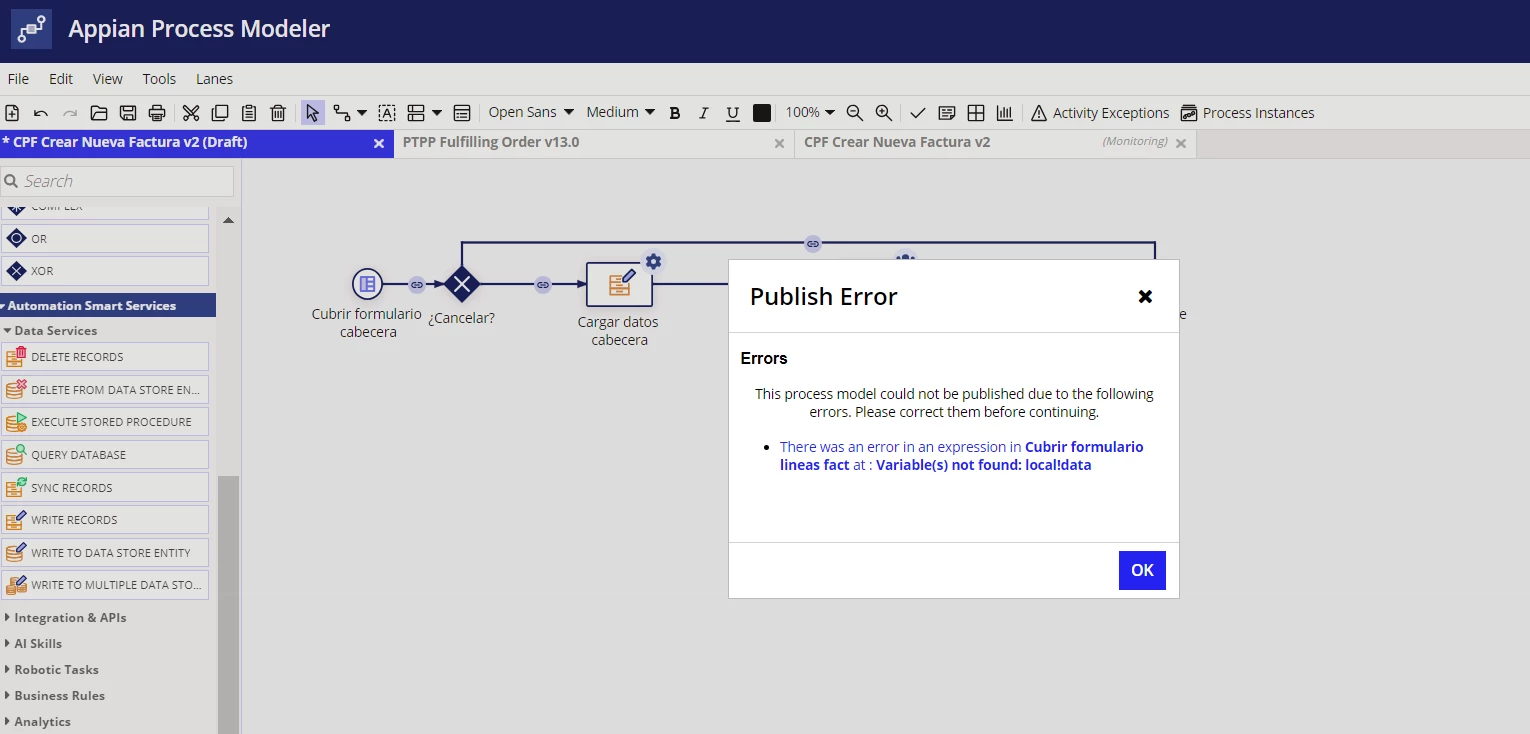Screen dimensions: 1530x734
Task: Zoom in on the canvas
Action: tap(884, 113)
